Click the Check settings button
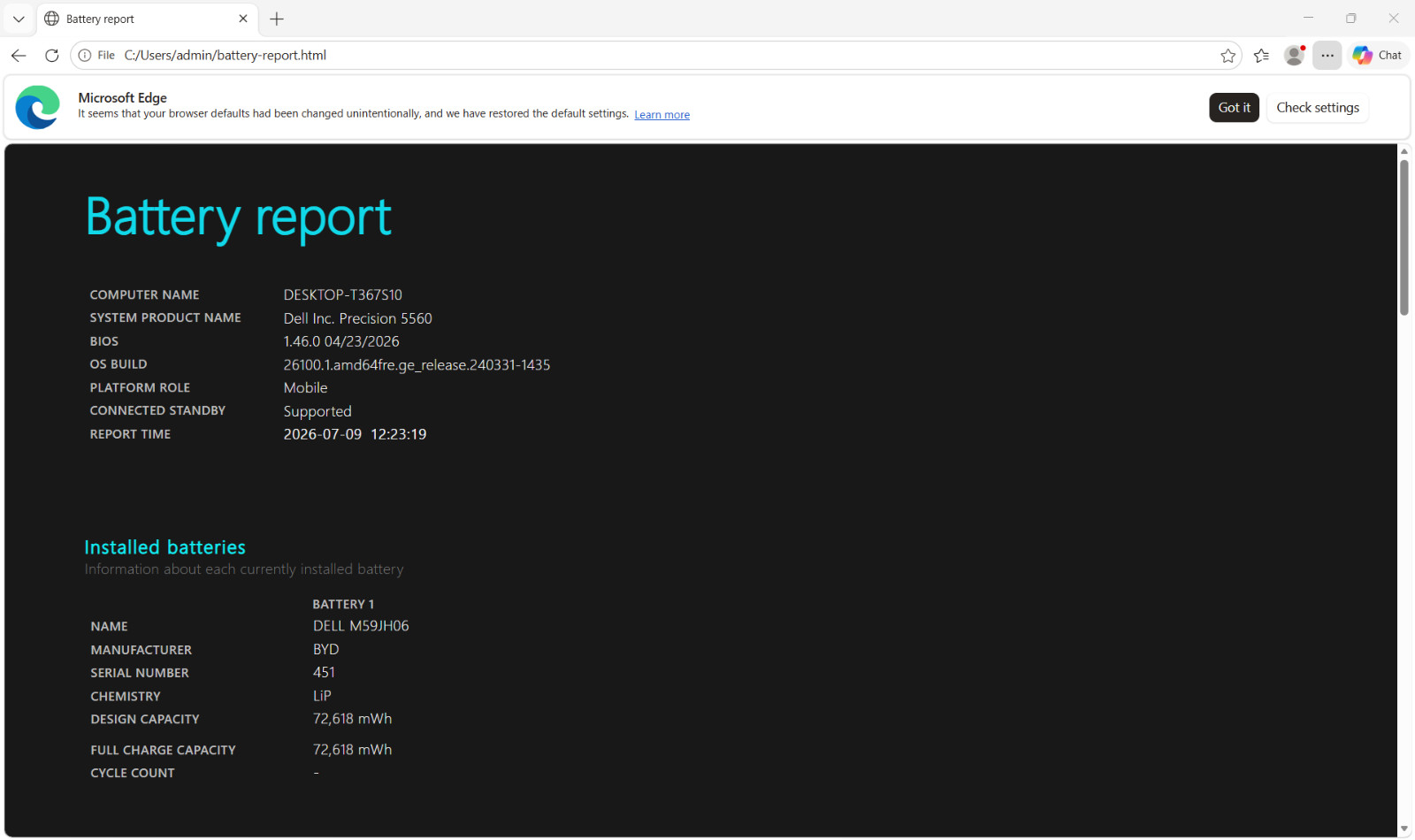The height and width of the screenshot is (840, 1415). click(1318, 107)
